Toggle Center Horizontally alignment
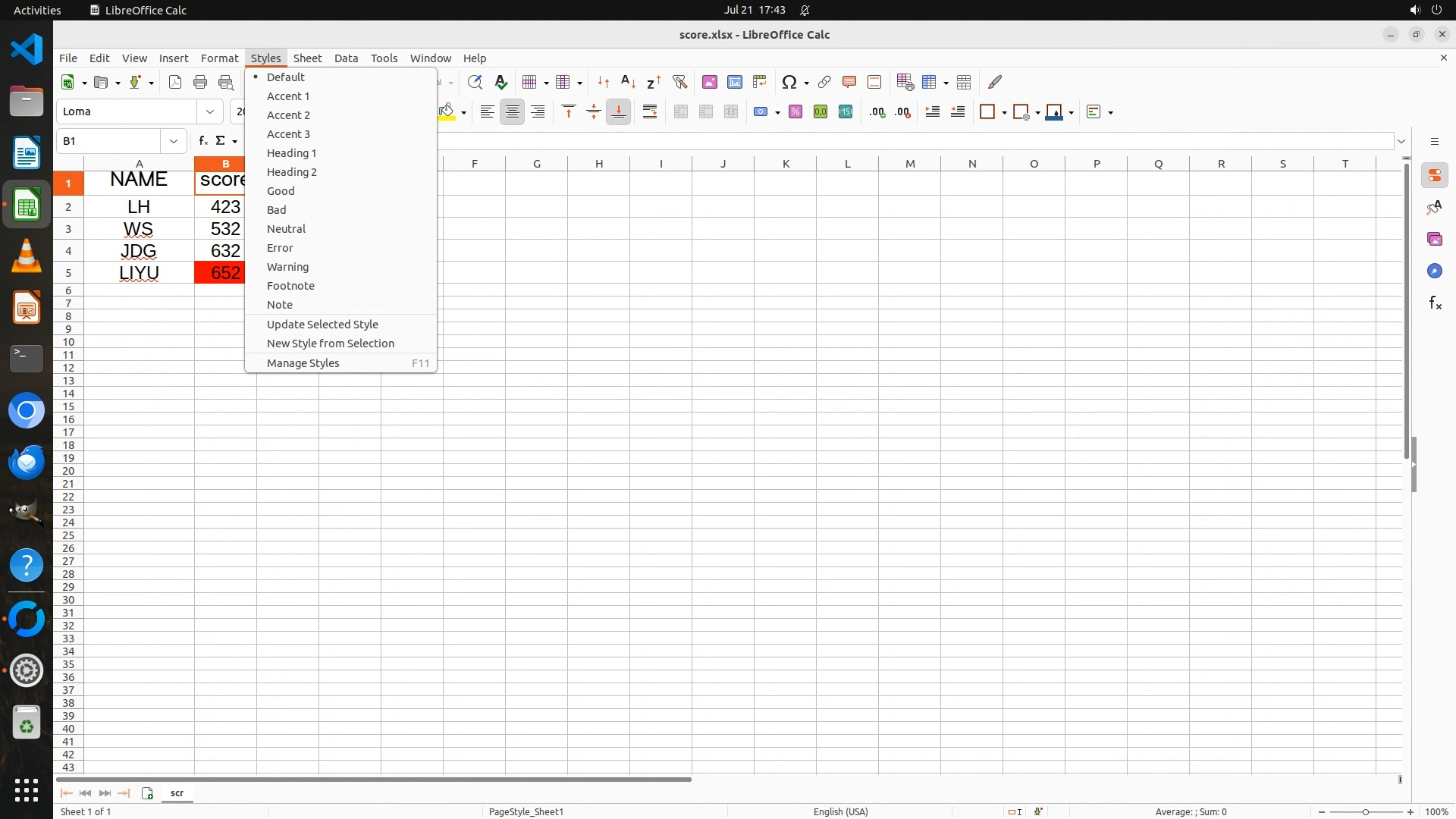Screen dimensions: 1456x819 [513, 112]
